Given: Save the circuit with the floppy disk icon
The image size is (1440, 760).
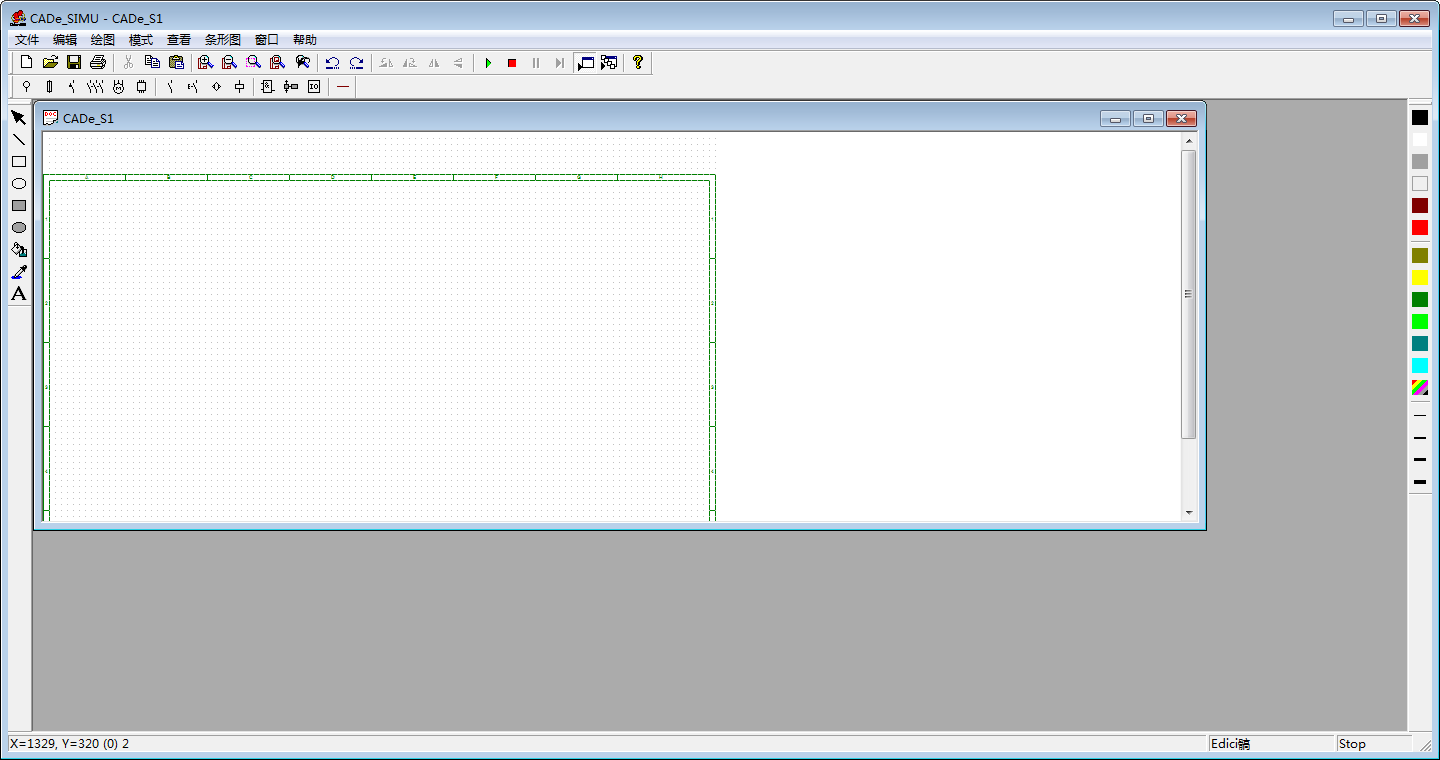Looking at the screenshot, I should coord(74,62).
